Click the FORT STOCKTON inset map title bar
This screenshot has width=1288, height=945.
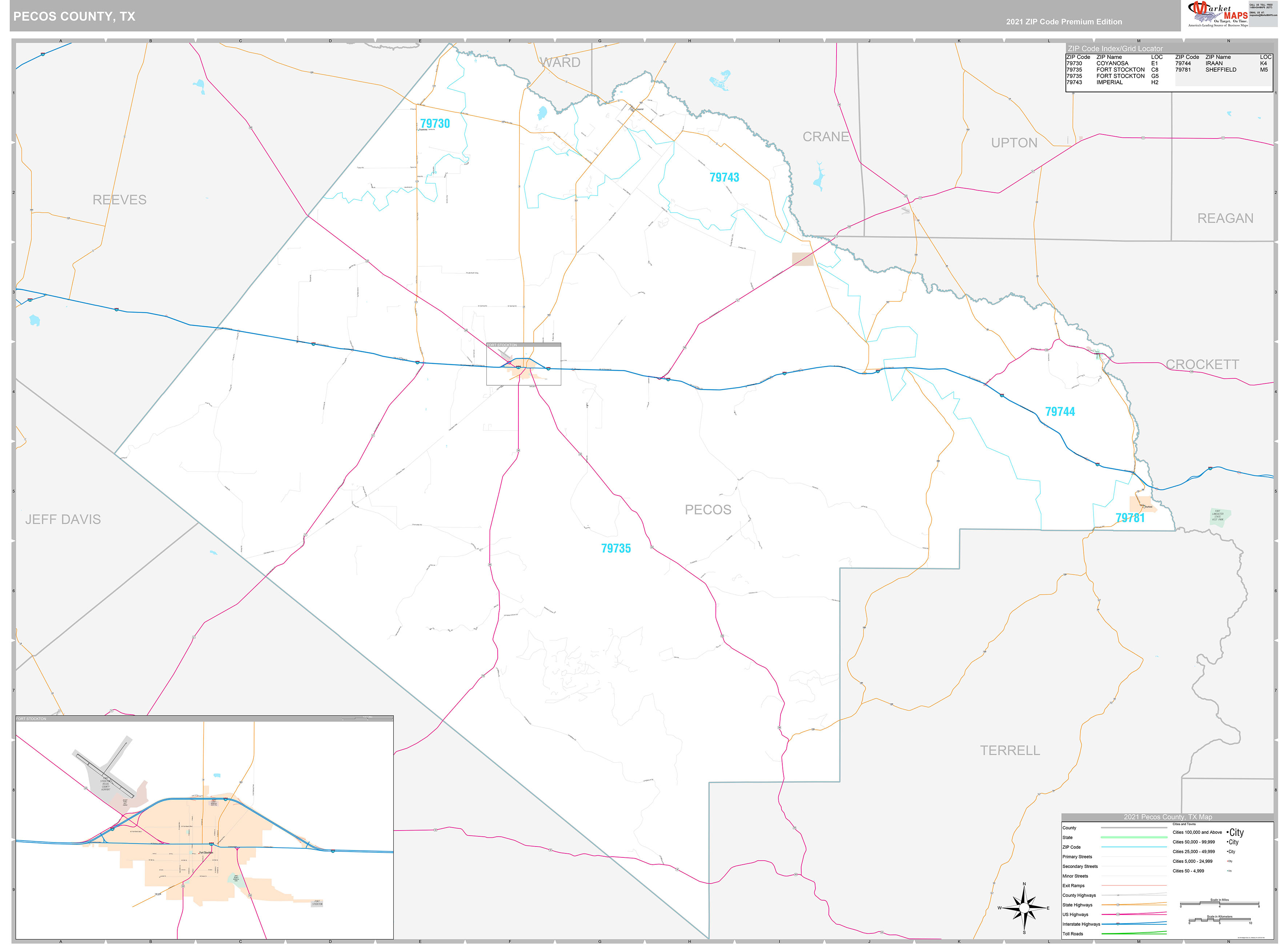(x=204, y=719)
